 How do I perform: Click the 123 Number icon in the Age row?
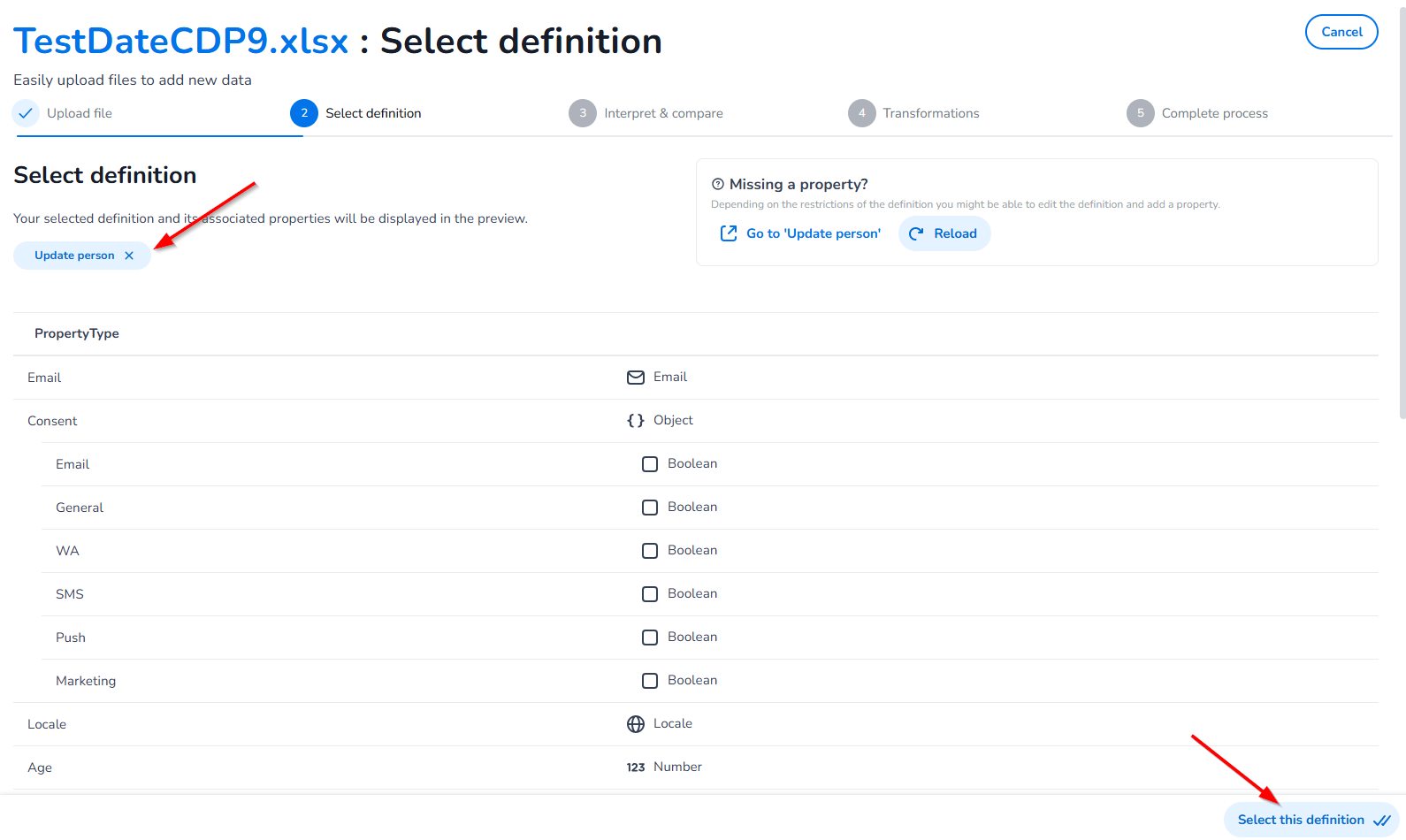coord(636,767)
